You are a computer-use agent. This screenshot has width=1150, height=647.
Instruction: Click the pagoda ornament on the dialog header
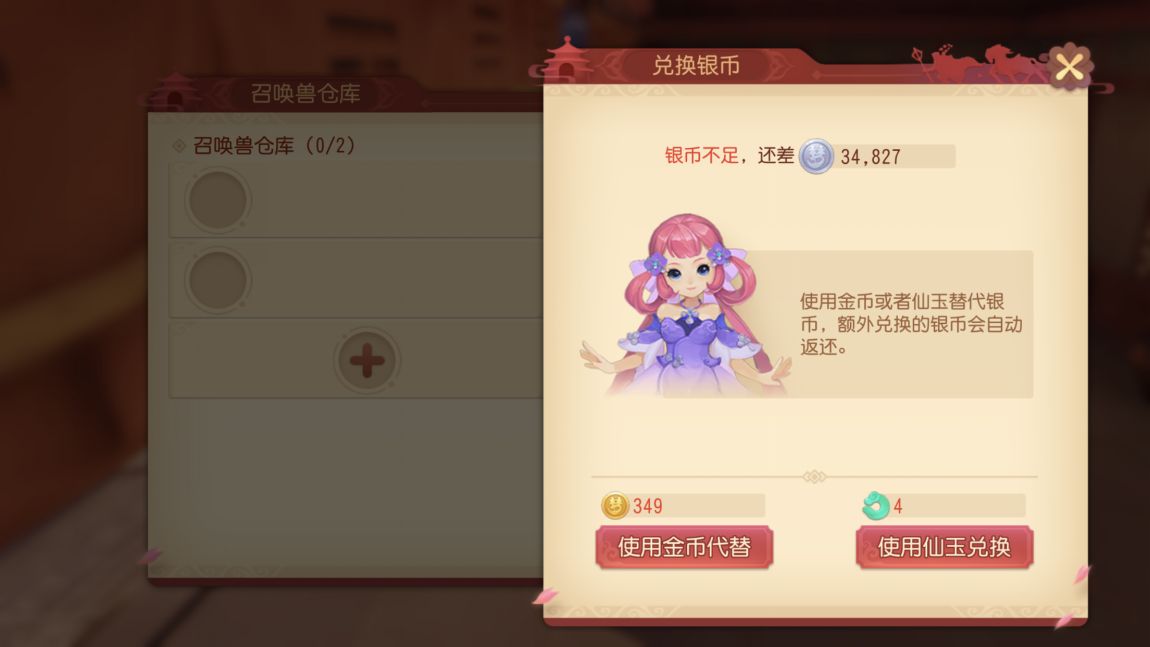coord(566,59)
